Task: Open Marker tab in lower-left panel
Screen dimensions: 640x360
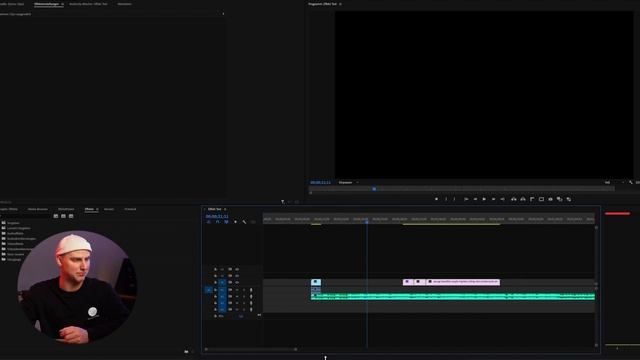Action: (x=109, y=209)
